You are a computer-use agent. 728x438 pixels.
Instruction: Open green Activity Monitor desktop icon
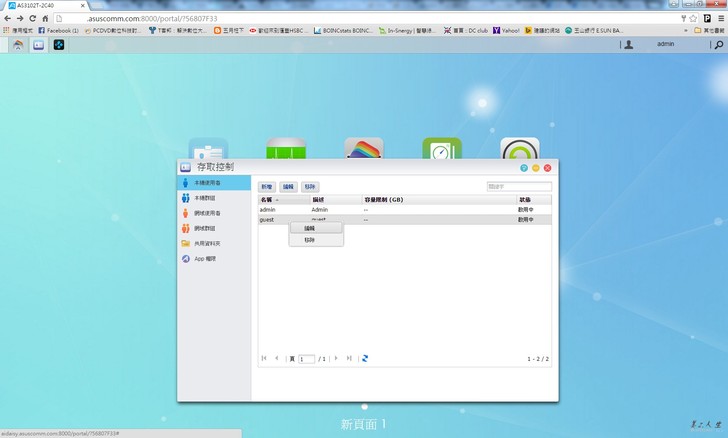click(286, 149)
